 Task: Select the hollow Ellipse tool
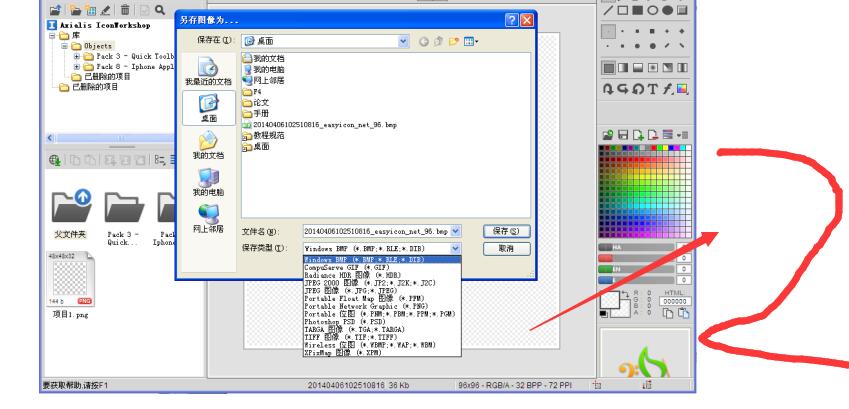[652, 10]
